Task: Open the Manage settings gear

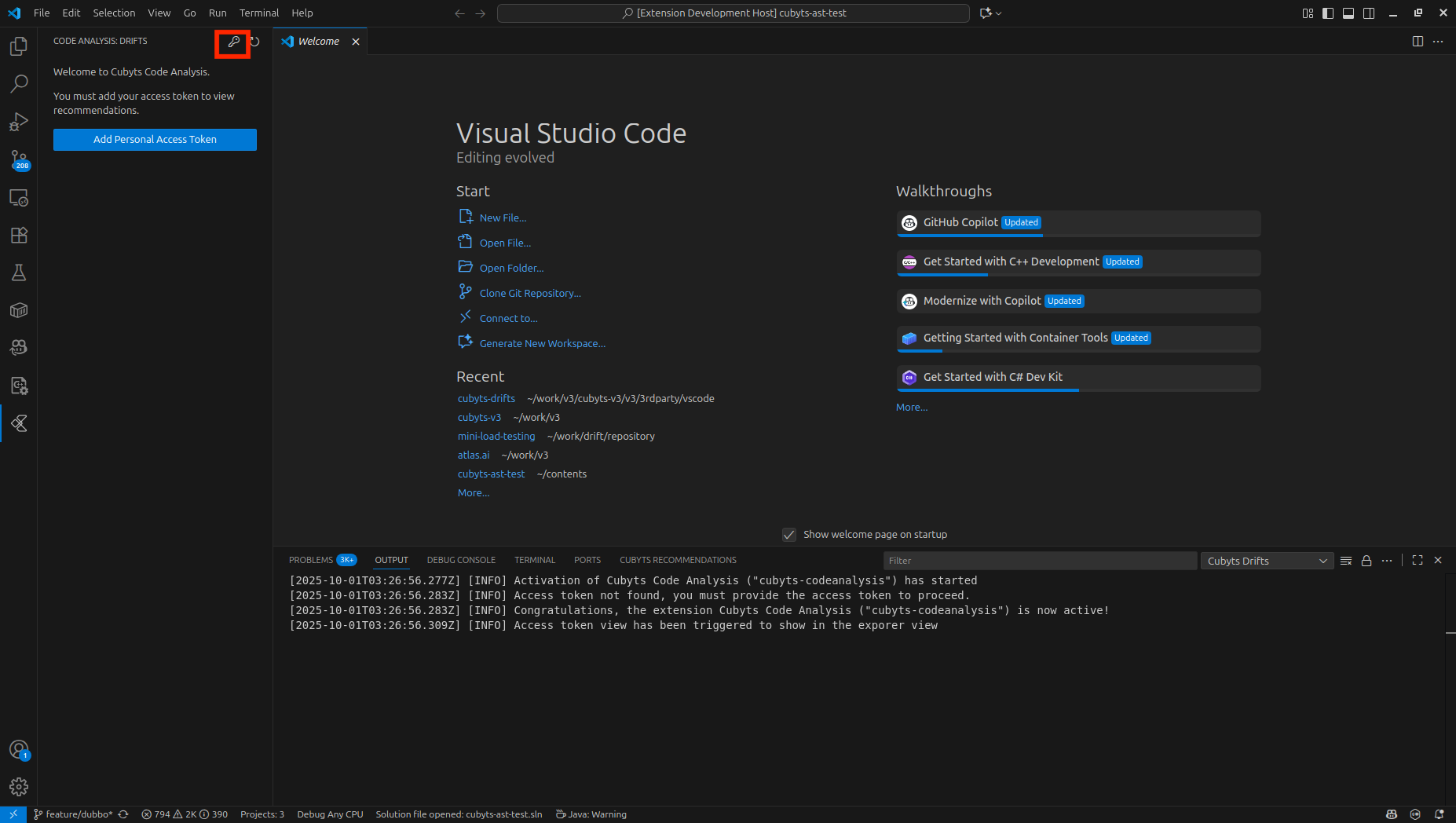Action: pyautogui.click(x=19, y=786)
